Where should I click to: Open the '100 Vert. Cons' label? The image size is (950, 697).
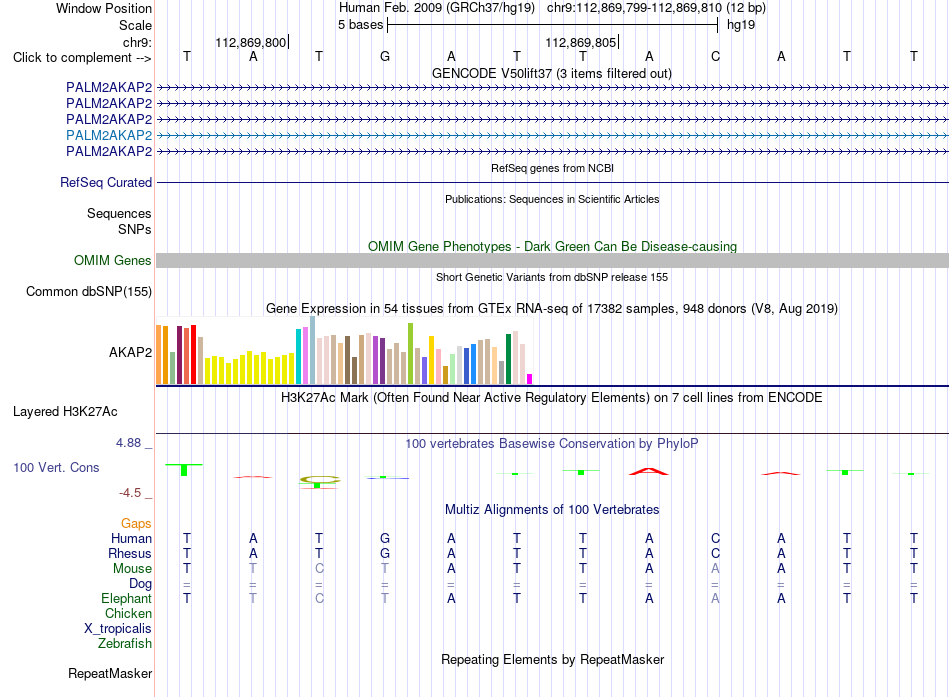pos(56,467)
